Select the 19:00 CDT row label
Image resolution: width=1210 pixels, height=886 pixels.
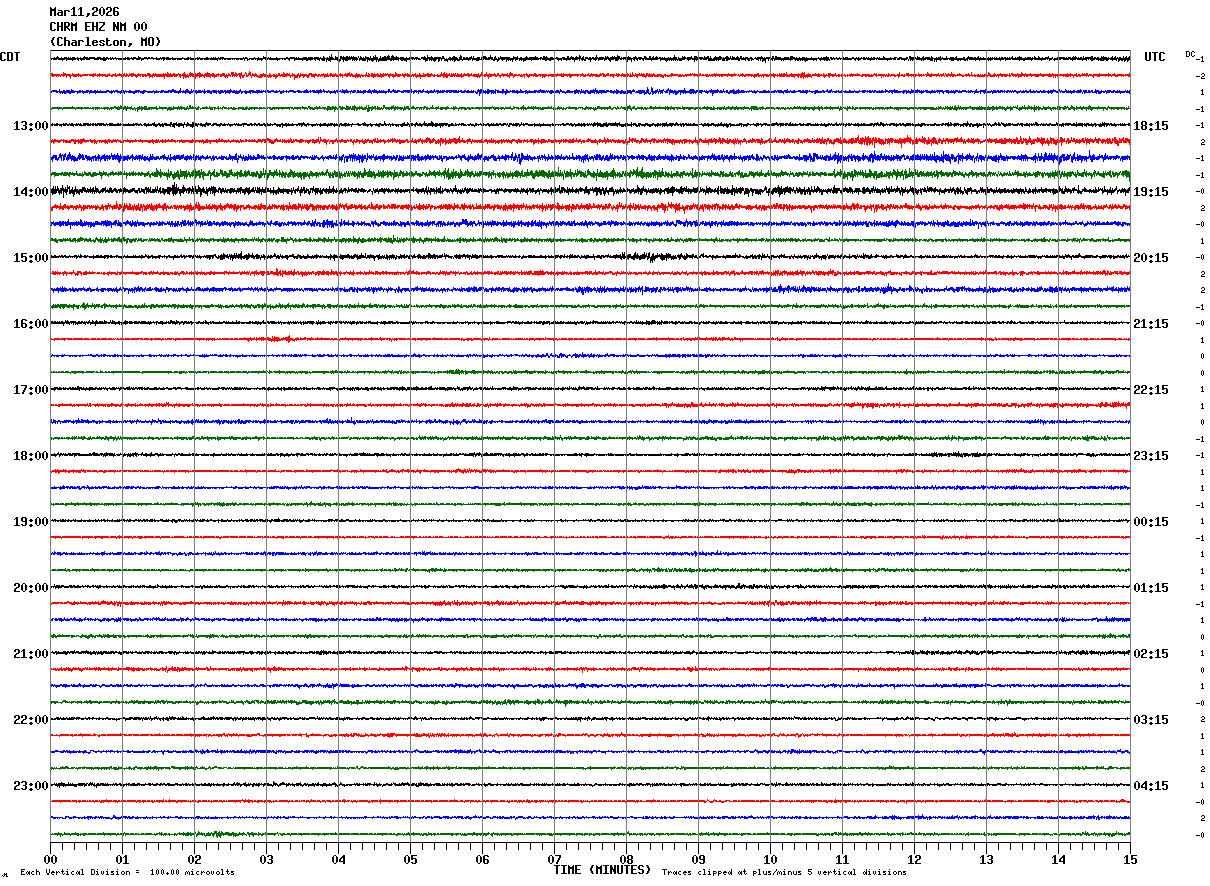(x=30, y=522)
